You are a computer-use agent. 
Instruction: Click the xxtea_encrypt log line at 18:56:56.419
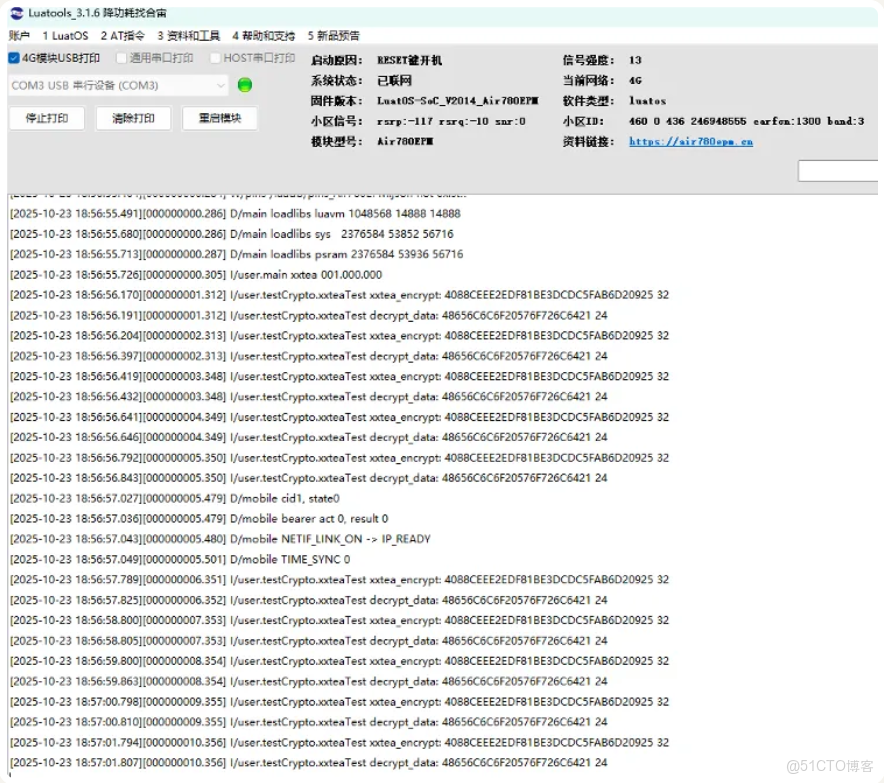(x=339, y=376)
